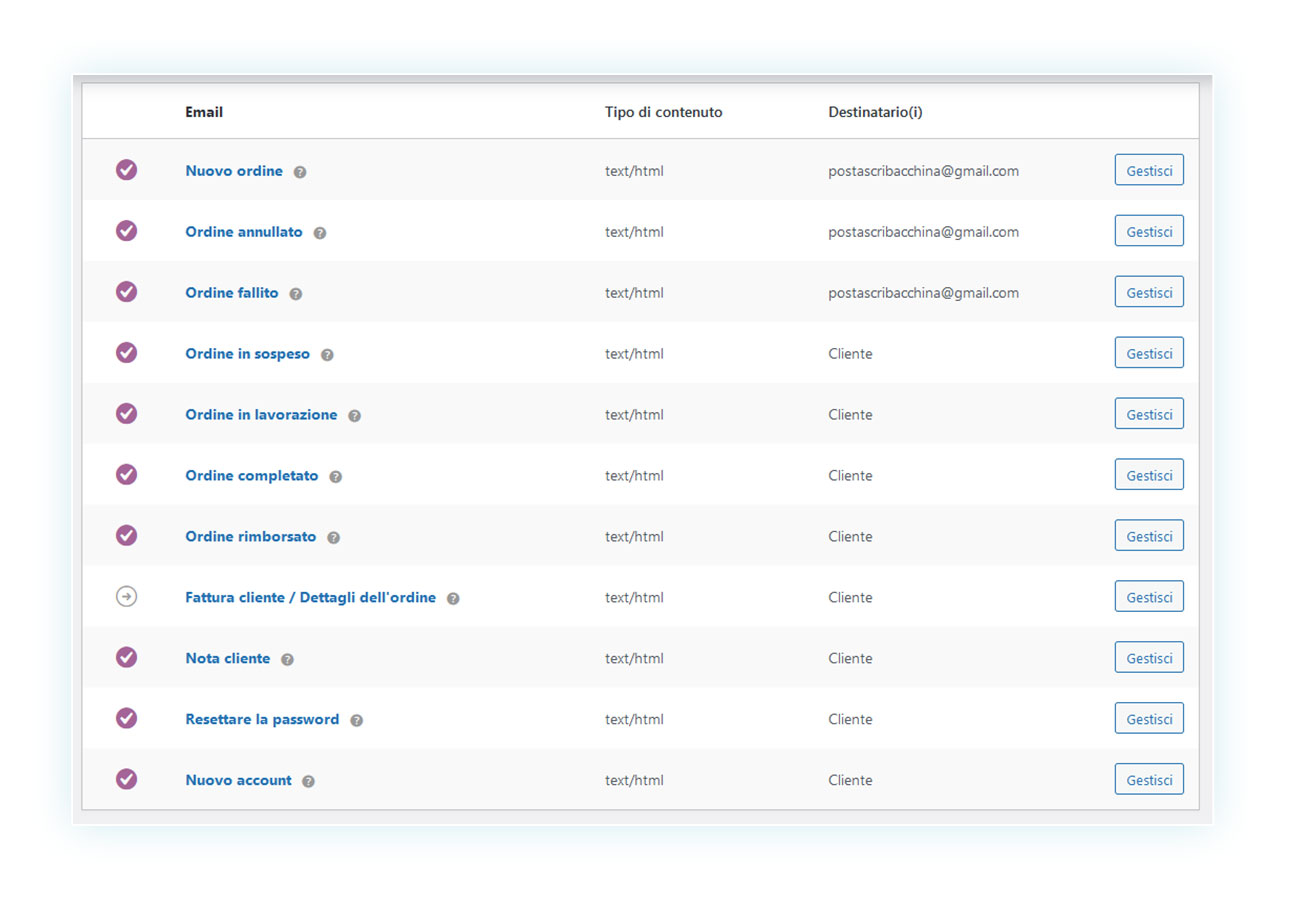Image resolution: width=1300 pixels, height=918 pixels.
Task: Toggle the enabled checkmark for Ordine annullato
Action: [x=126, y=231]
